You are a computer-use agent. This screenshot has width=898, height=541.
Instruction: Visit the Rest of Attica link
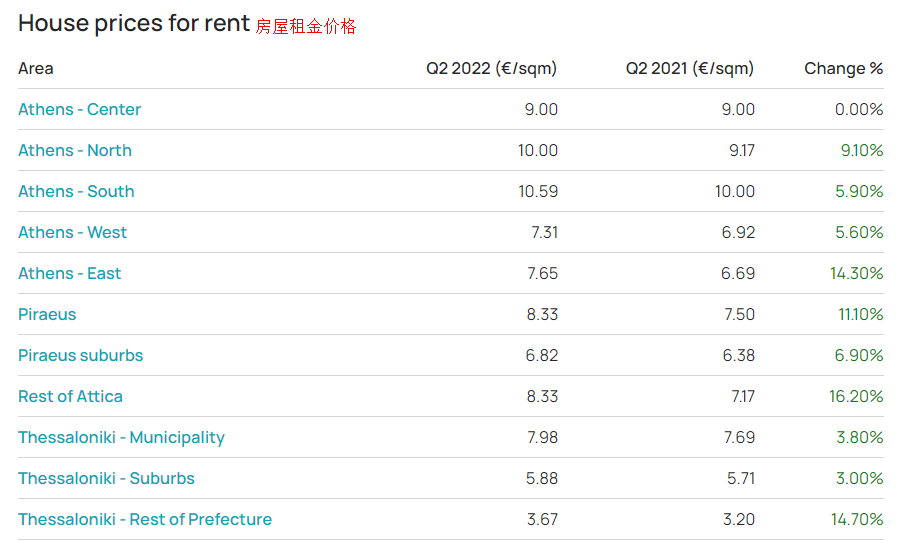point(70,396)
